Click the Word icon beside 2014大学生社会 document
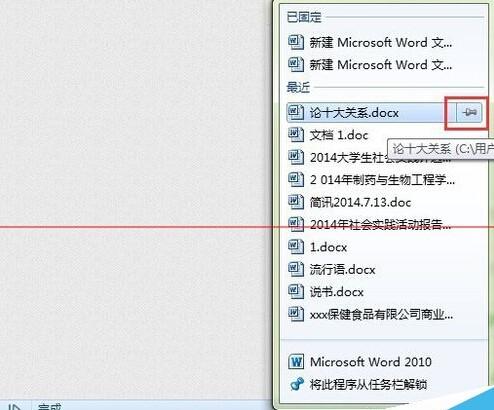This screenshot has height=410, width=494. (x=296, y=157)
